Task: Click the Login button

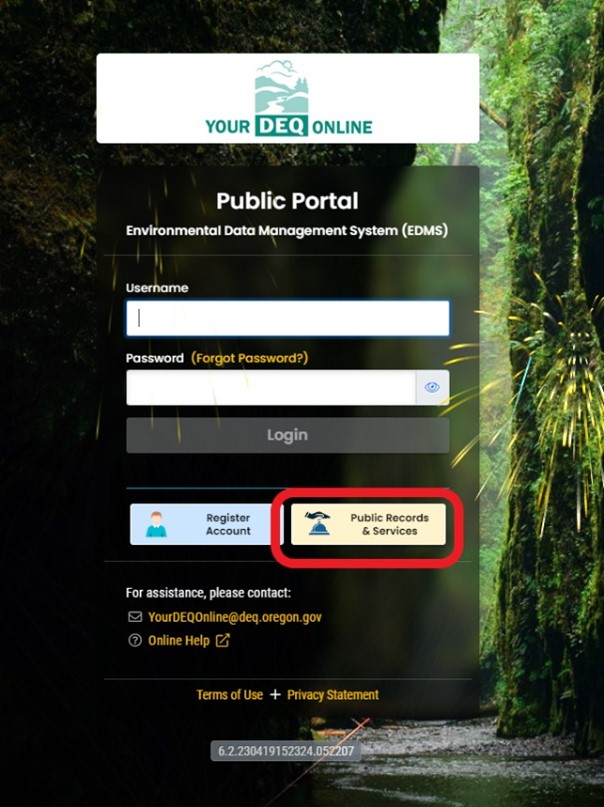Action: point(288,435)
